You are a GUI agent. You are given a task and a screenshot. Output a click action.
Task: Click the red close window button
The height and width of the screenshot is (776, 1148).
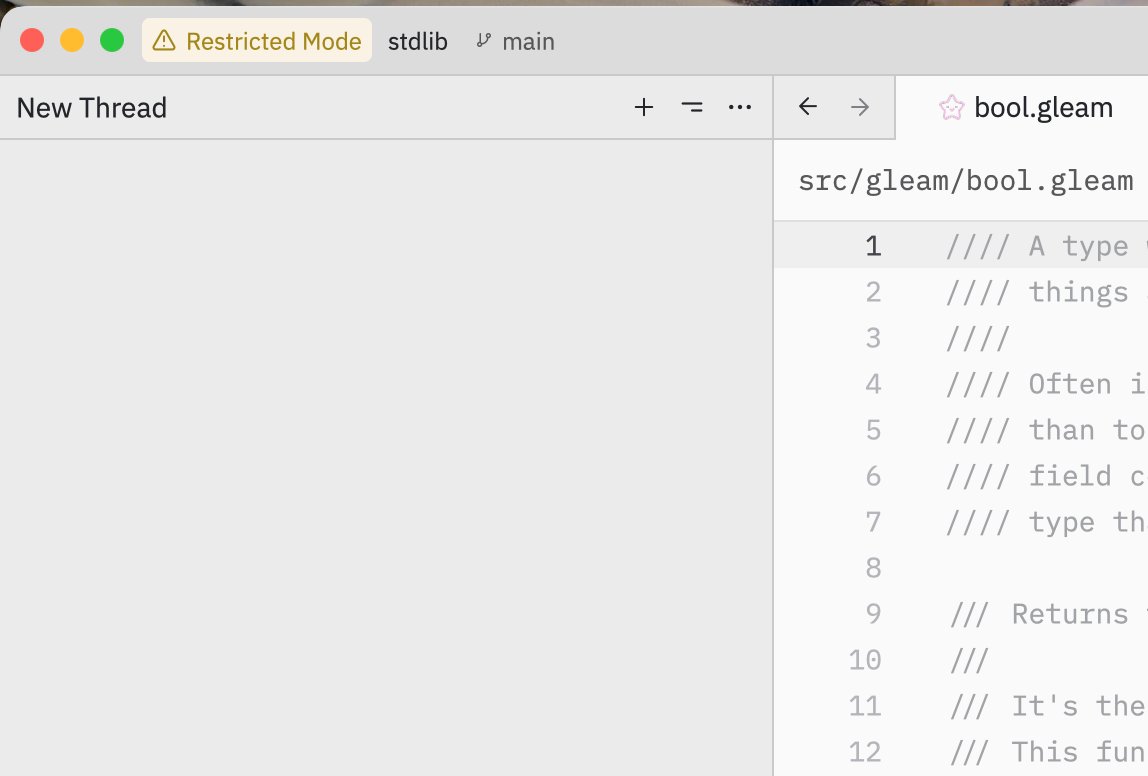pos(31,40)
